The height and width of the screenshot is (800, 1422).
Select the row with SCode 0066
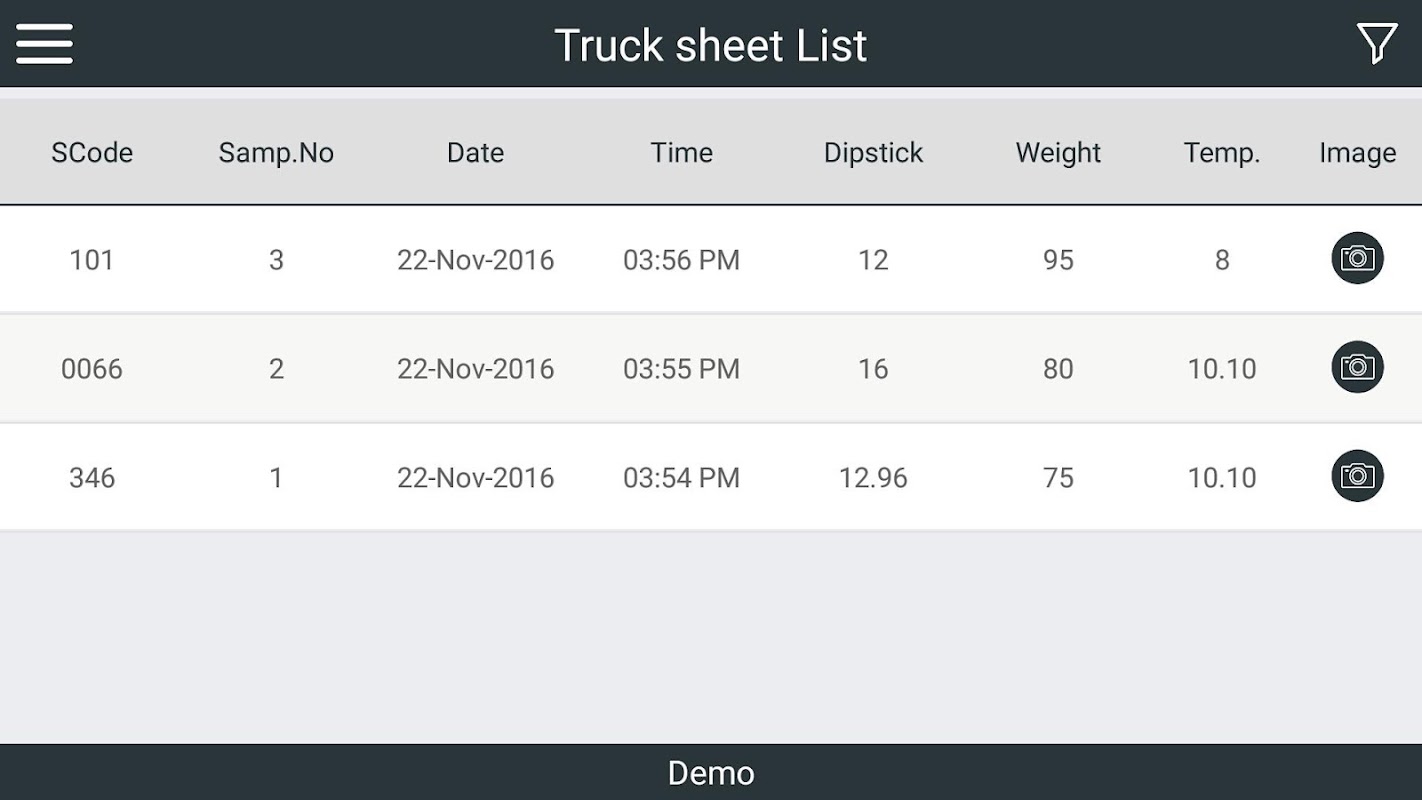click(x=711, y=369)
